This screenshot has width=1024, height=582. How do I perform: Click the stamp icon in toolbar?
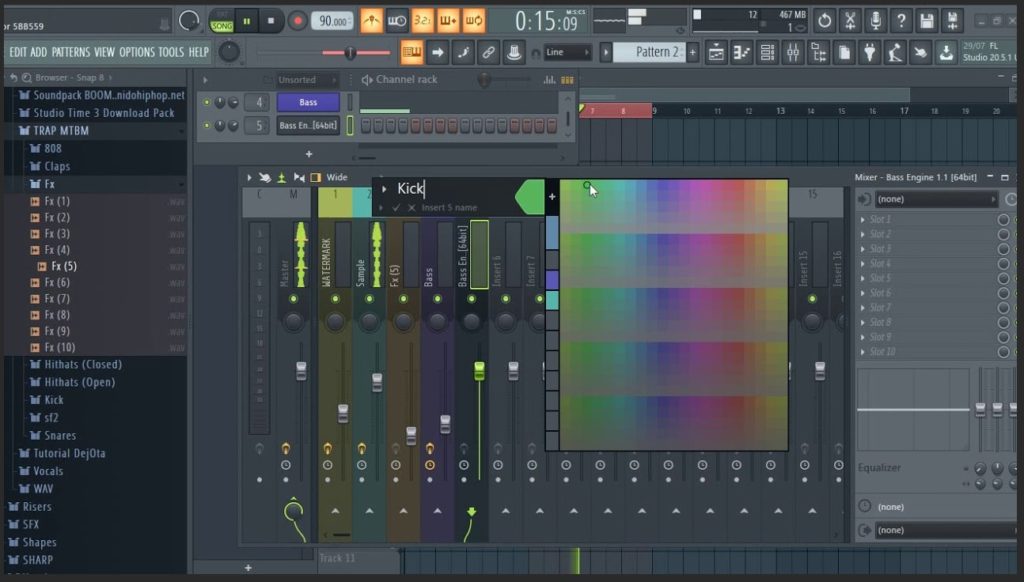(x=513, y=52)
